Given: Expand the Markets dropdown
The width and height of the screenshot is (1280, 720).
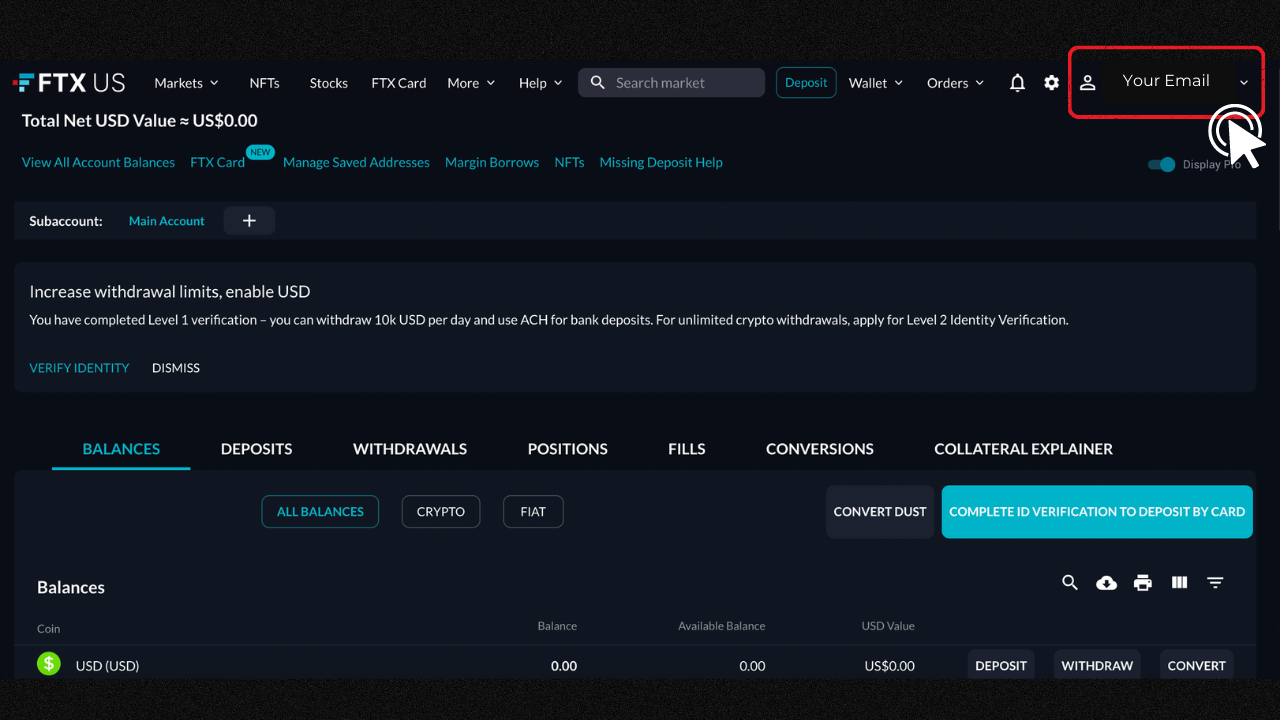Looking at the screenshot, I should click(187, 83).
